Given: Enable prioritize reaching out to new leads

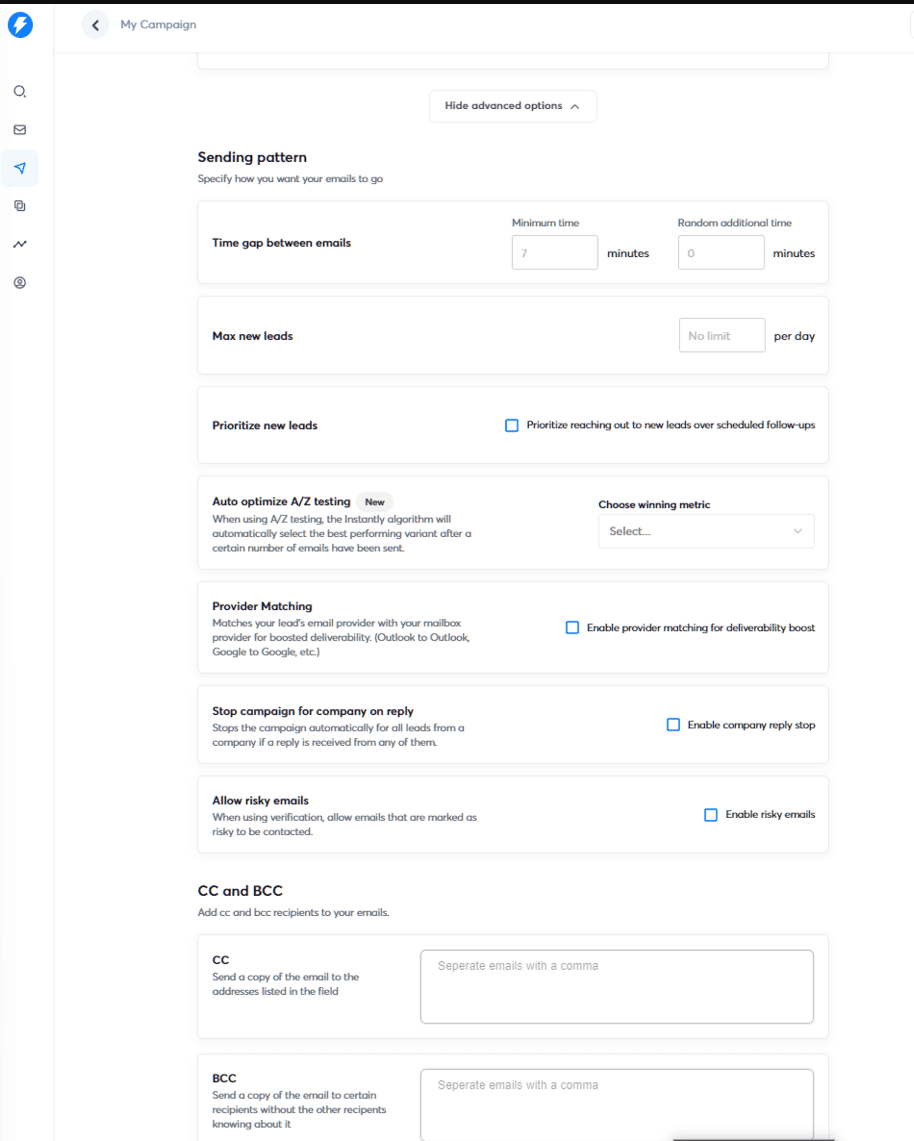Looking at the screenshot, I should click(x=511, y=425).
